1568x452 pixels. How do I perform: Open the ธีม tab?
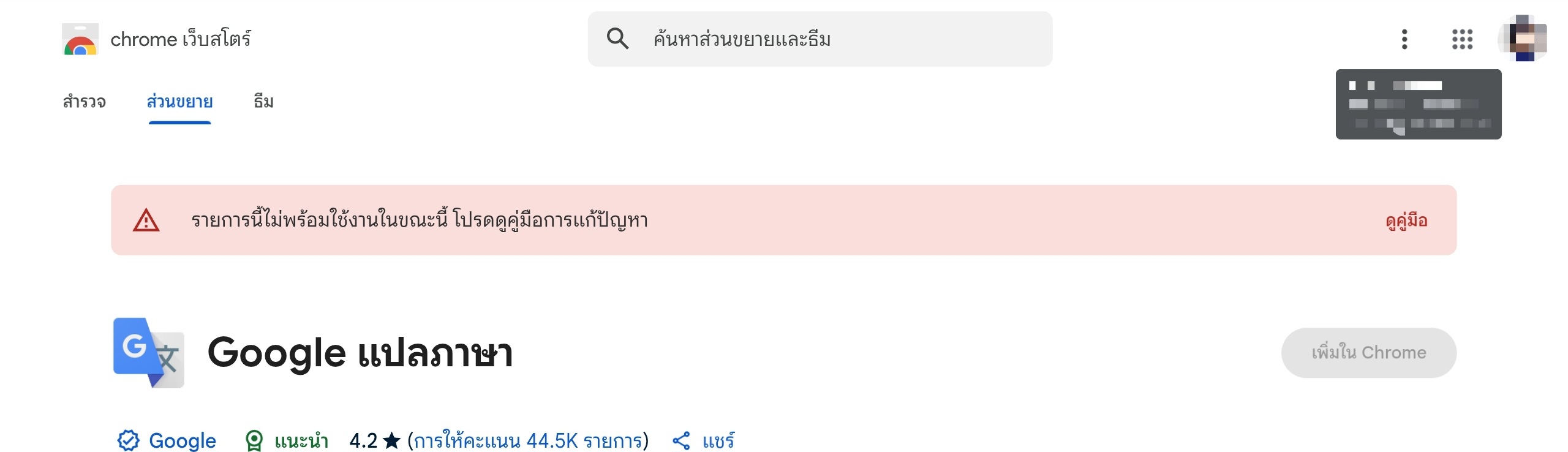tap(263, 102)
